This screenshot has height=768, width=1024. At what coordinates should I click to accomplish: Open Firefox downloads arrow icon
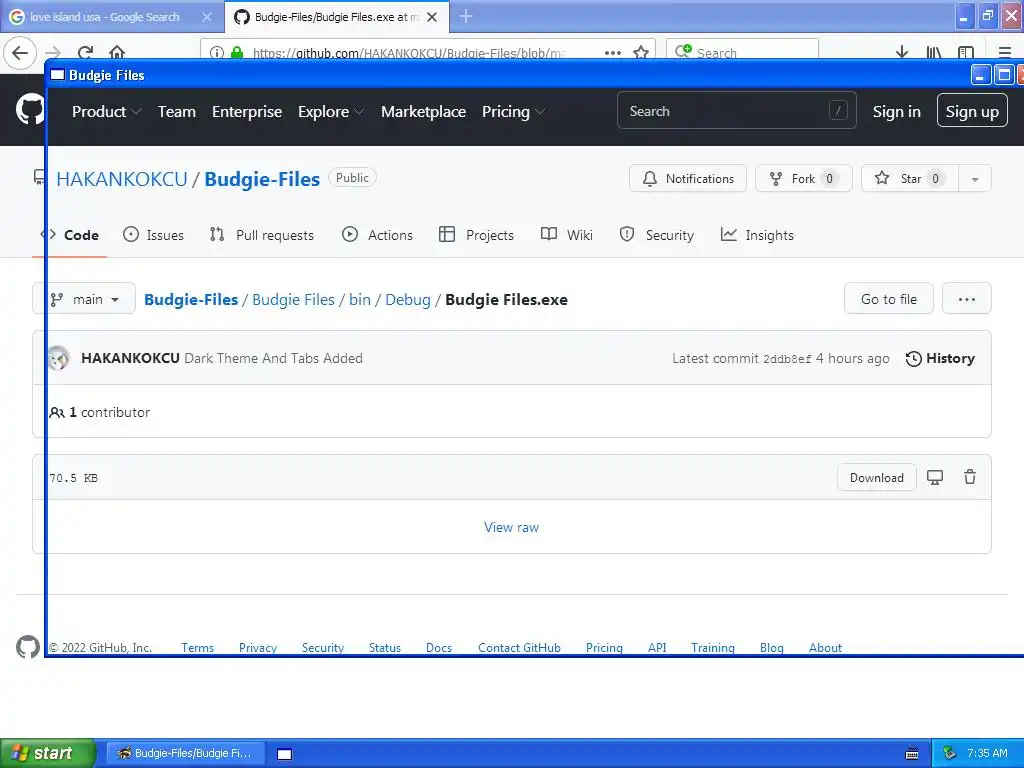point(902,52)
